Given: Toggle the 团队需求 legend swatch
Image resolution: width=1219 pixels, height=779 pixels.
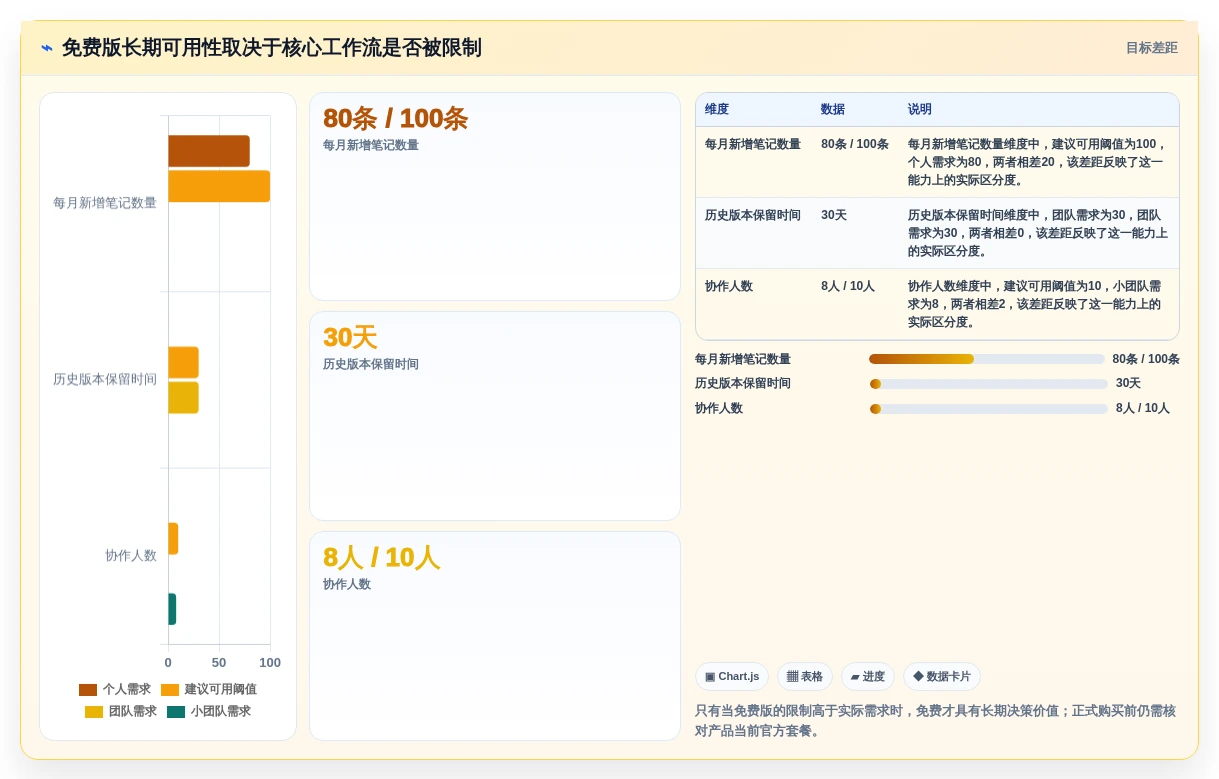Looking at the screenshot, I should pyautogui.click(x=94, y=712).
